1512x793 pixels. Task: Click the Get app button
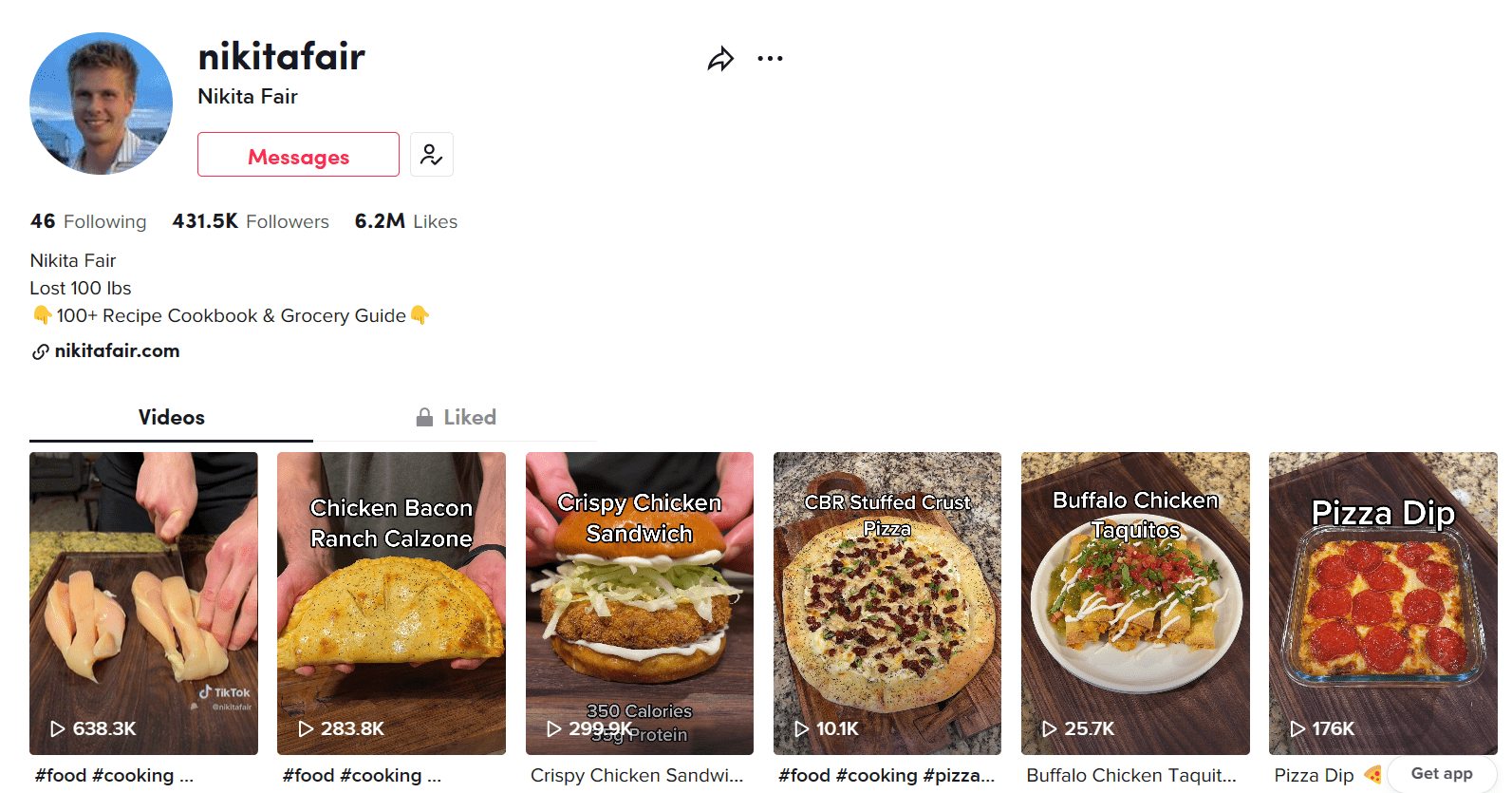coord(1441,773)
